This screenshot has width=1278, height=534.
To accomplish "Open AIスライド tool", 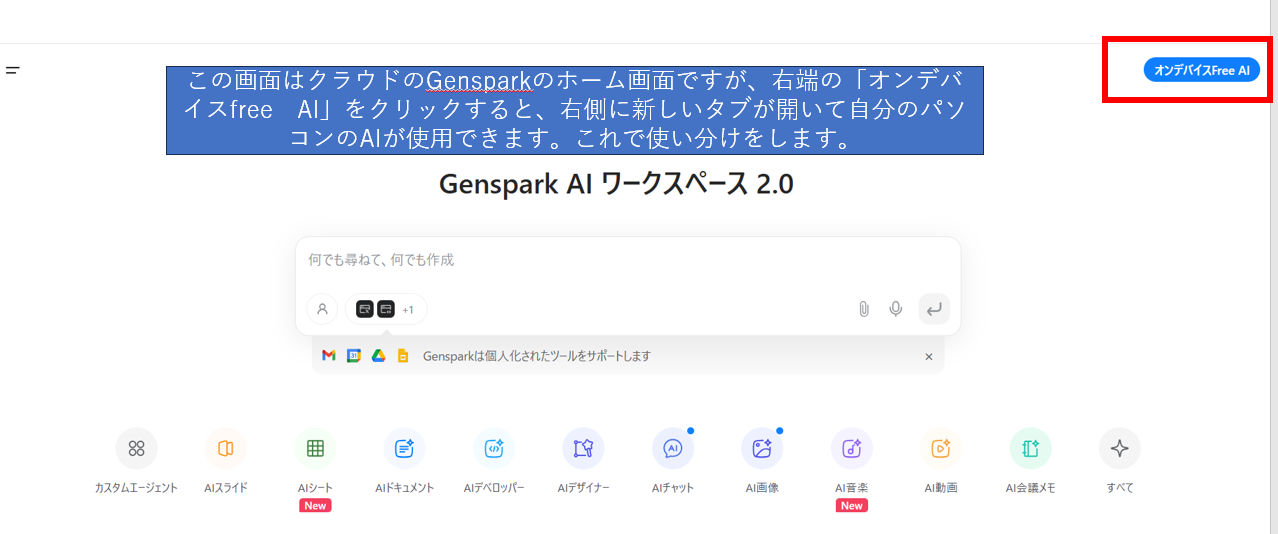I will pos(226,449).
